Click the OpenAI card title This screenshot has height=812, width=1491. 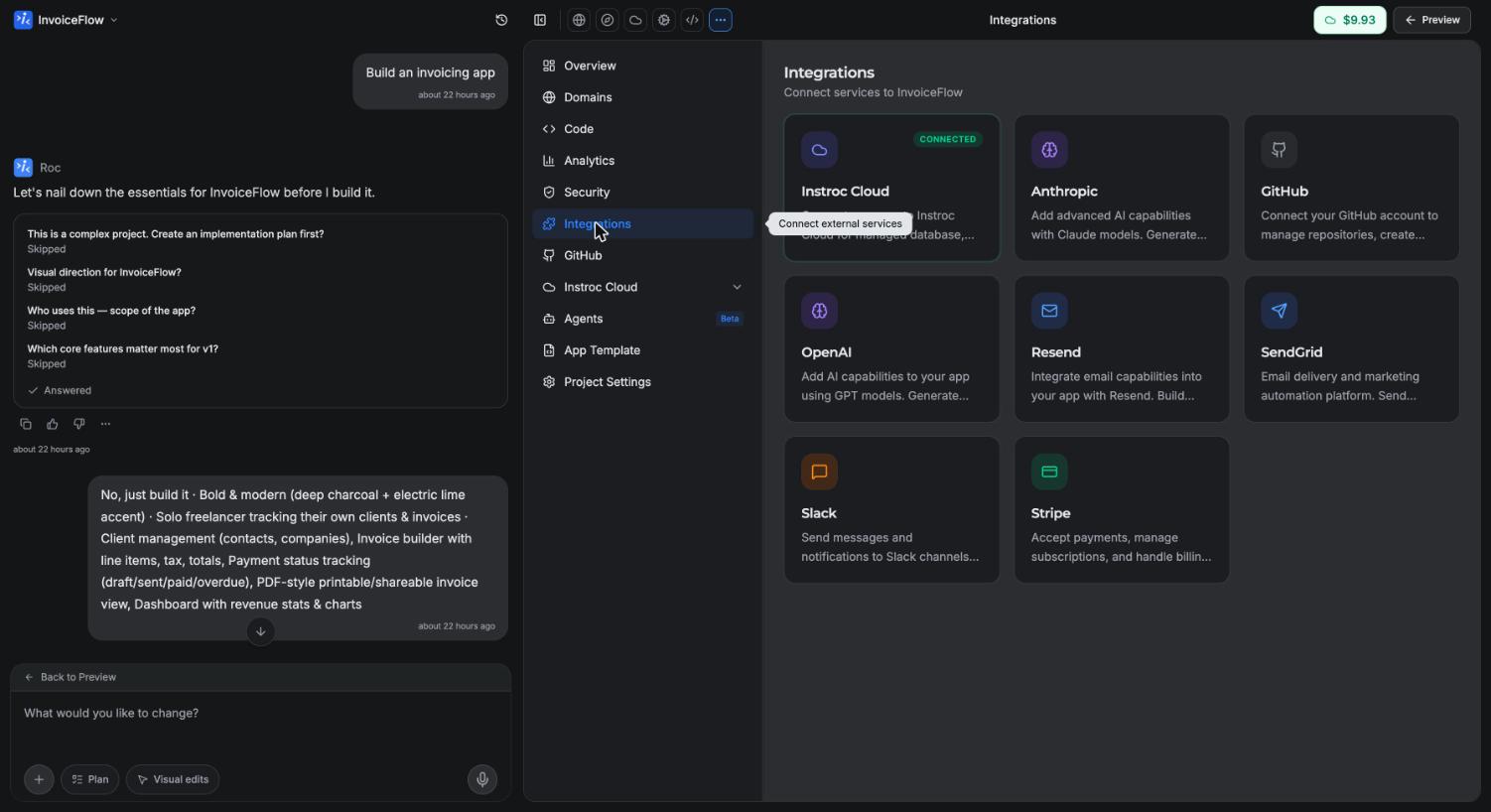coord(826,352)
